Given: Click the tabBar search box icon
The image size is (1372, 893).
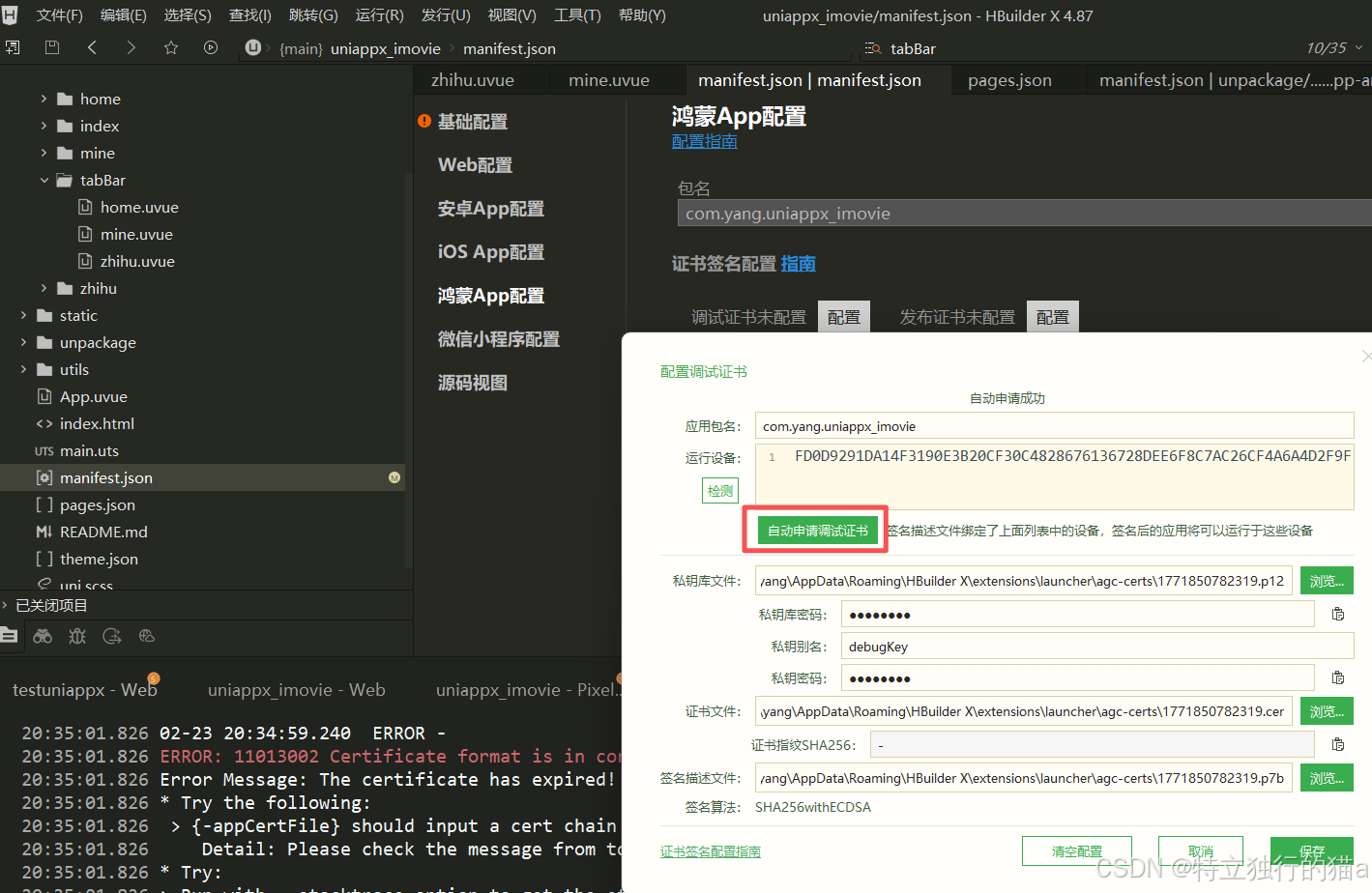Looking at the screenshot, I should click(873, 48).
